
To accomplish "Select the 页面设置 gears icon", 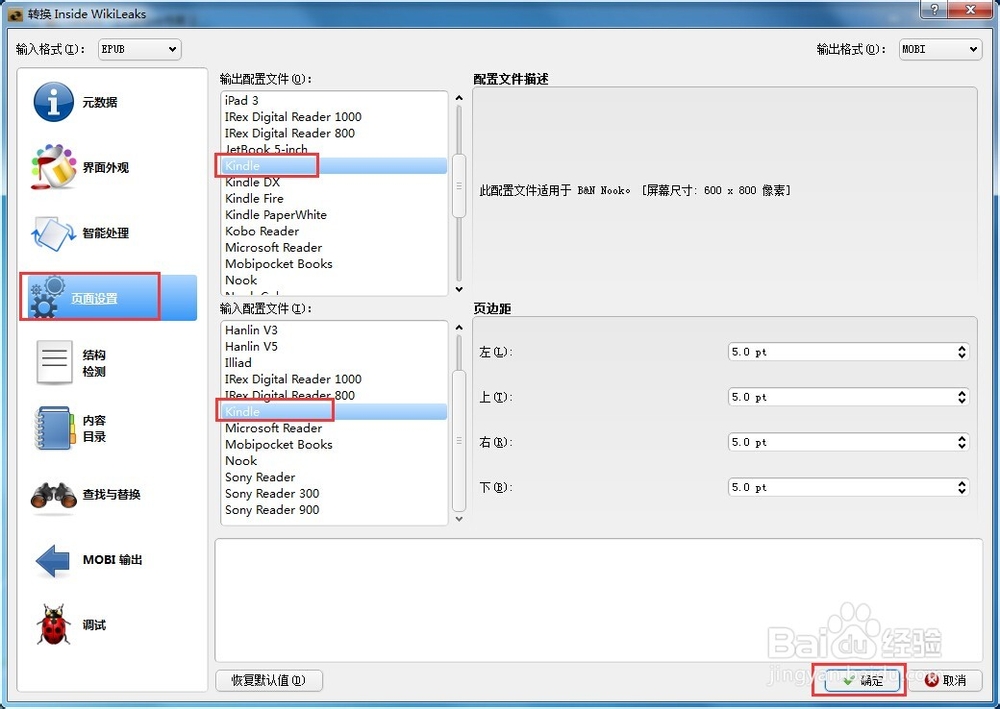I will click(x=48, y=298).
